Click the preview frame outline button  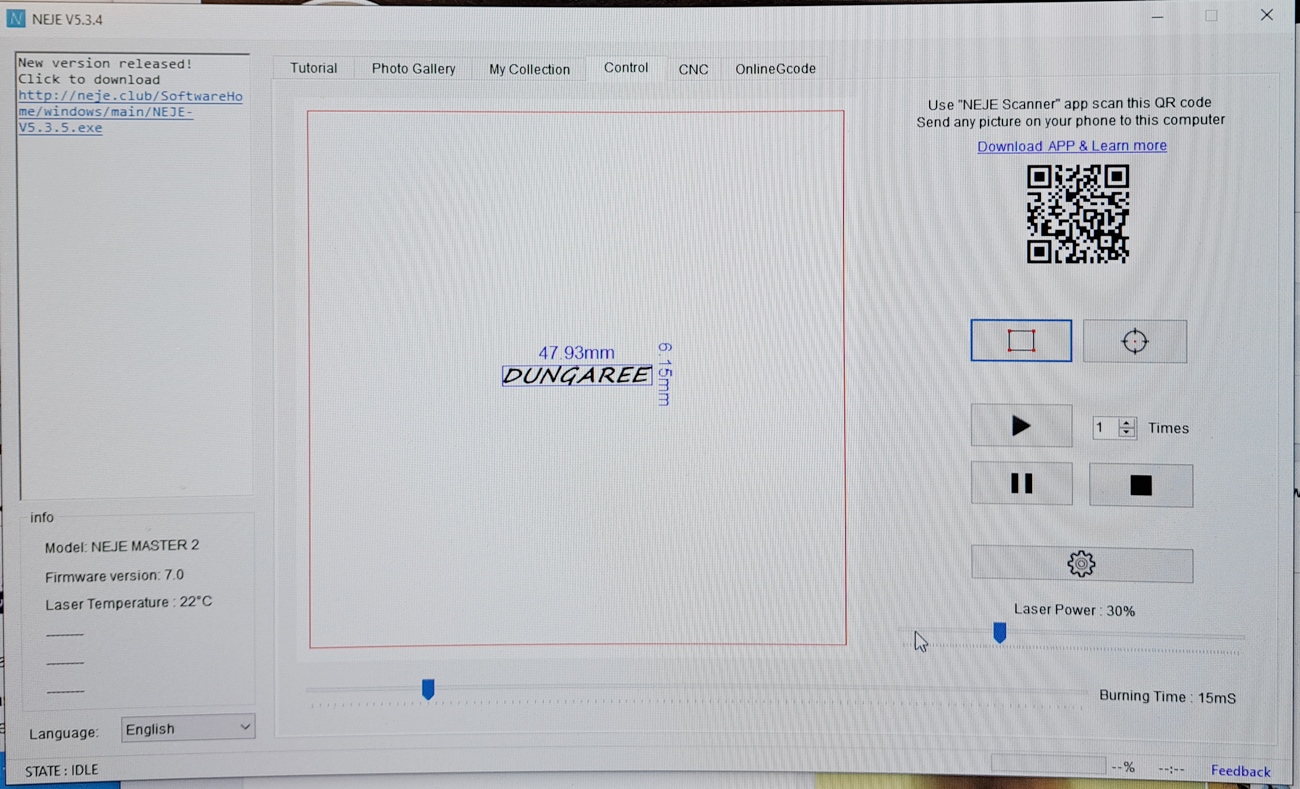coord(1020,341)
